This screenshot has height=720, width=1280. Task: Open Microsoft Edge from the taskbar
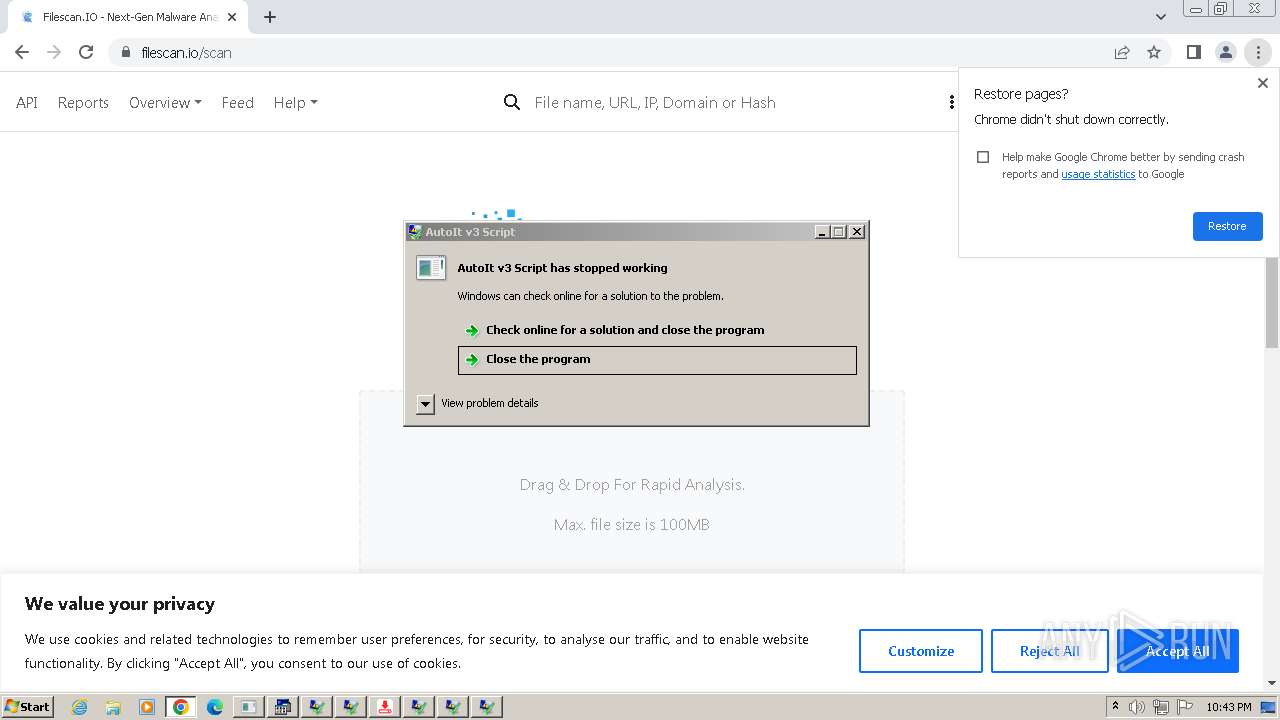click(215, 707)
